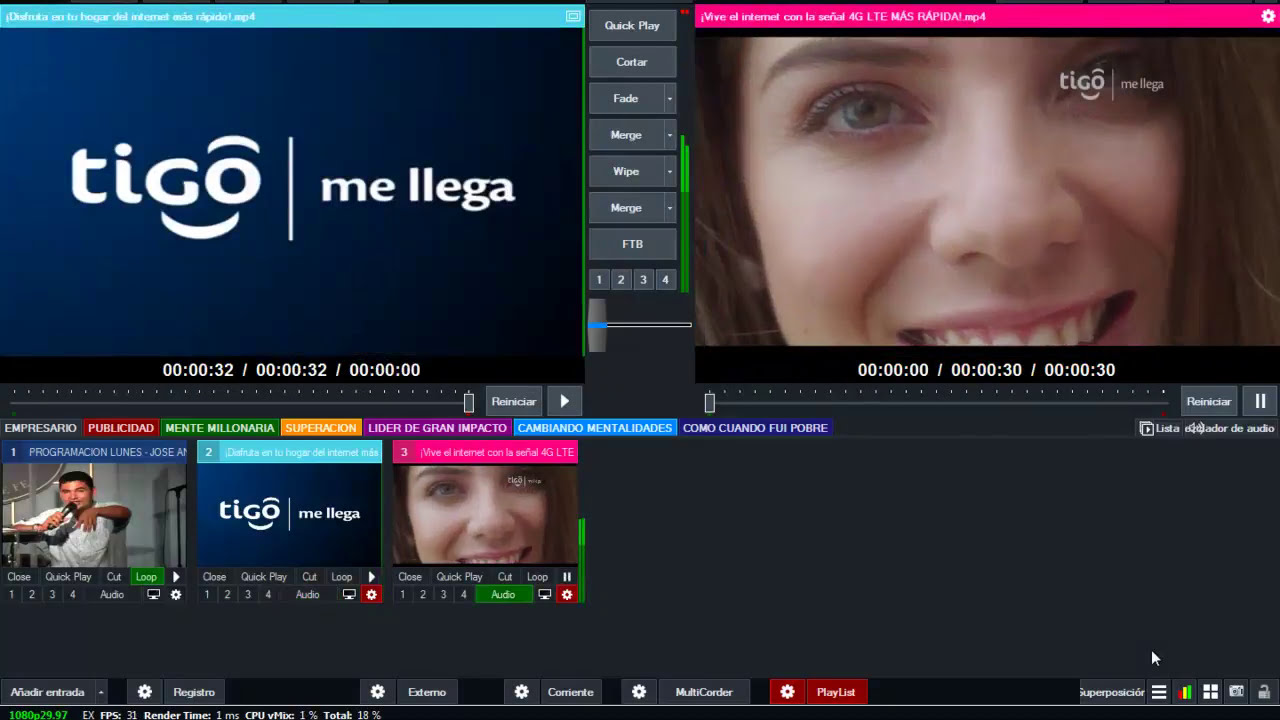Switch to grid layout icon
The image size is (1280, 720).
pos(1210,692)
